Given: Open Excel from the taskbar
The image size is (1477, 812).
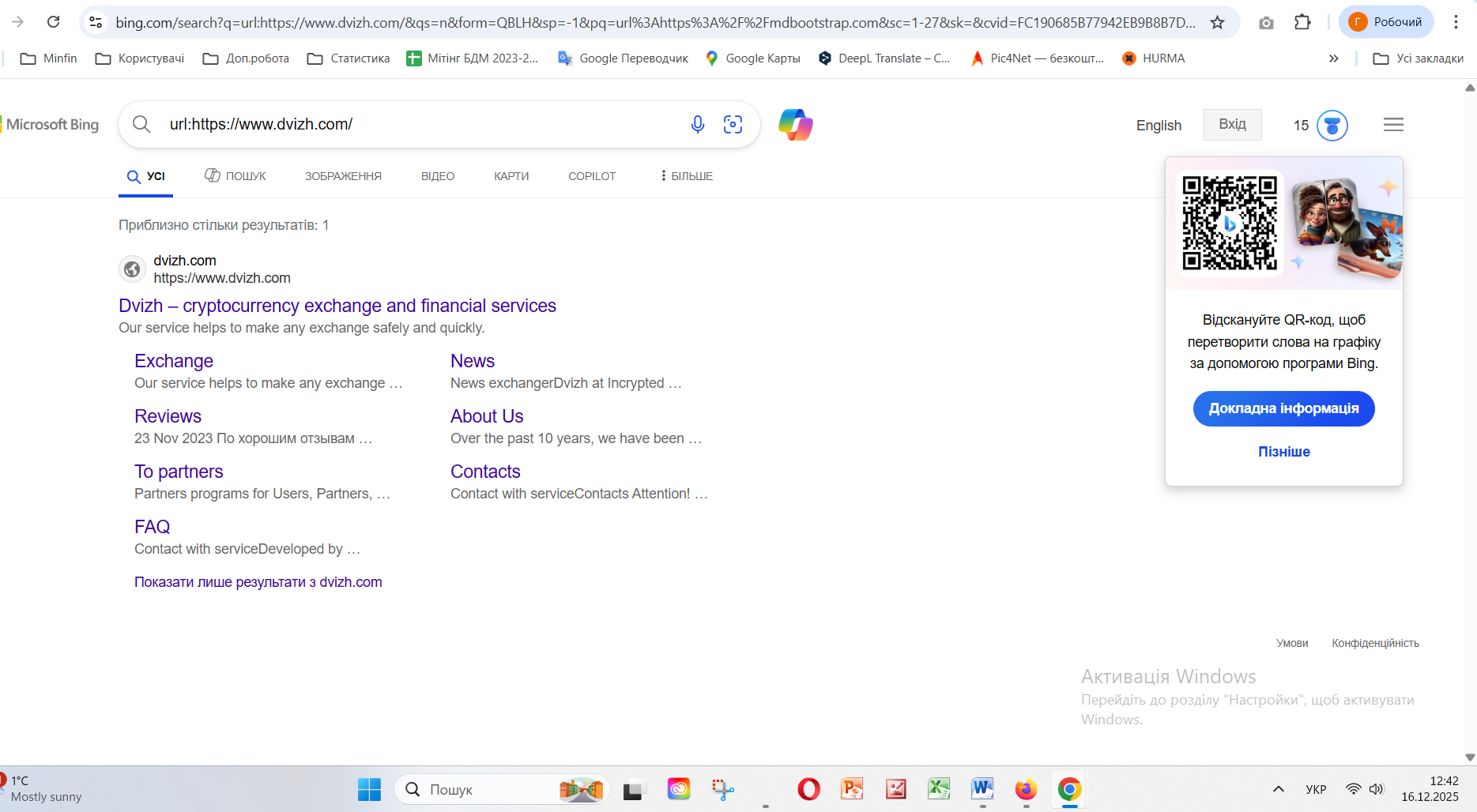Looking at the screenshot, I should [939, 789].
